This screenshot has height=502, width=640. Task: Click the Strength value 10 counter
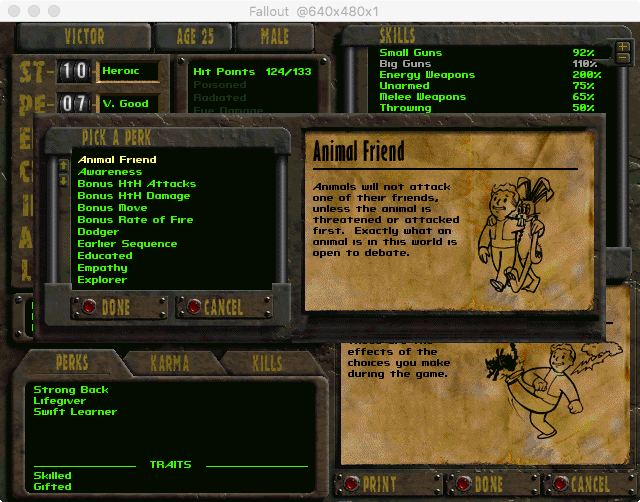(73, 71)
